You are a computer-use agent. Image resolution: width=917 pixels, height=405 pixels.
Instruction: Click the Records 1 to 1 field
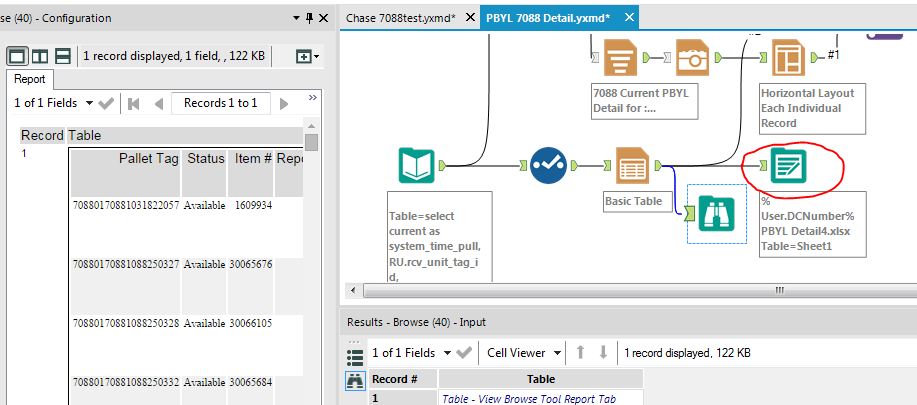(220, 103)
